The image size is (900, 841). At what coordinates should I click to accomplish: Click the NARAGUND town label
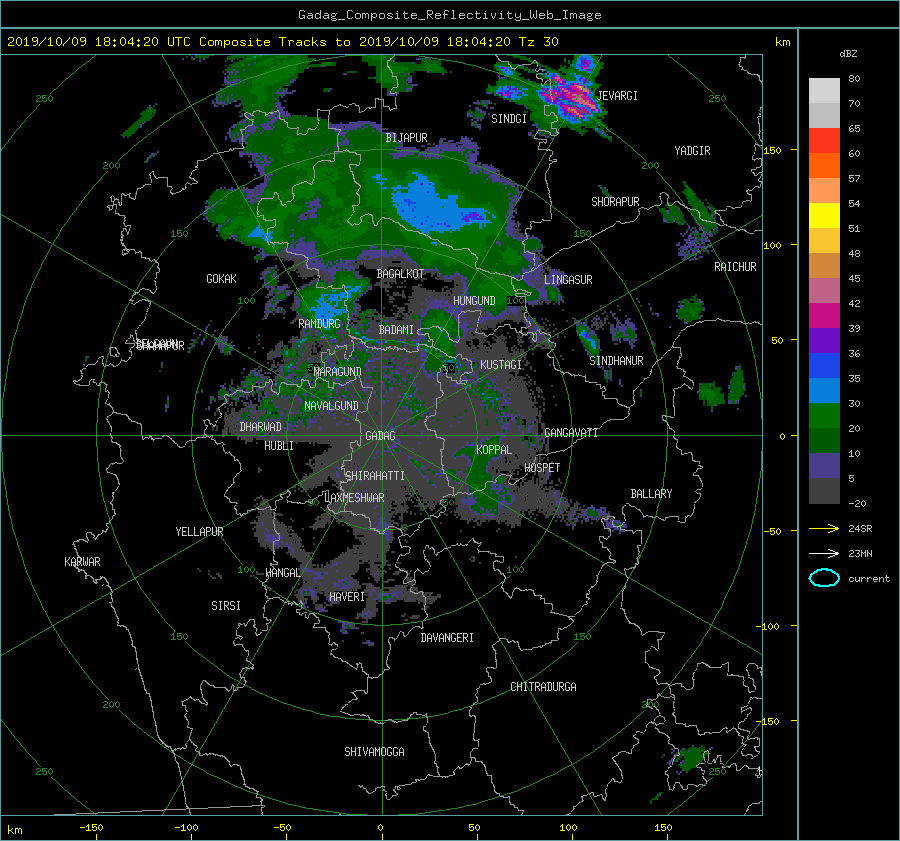[x=338, y=371]
